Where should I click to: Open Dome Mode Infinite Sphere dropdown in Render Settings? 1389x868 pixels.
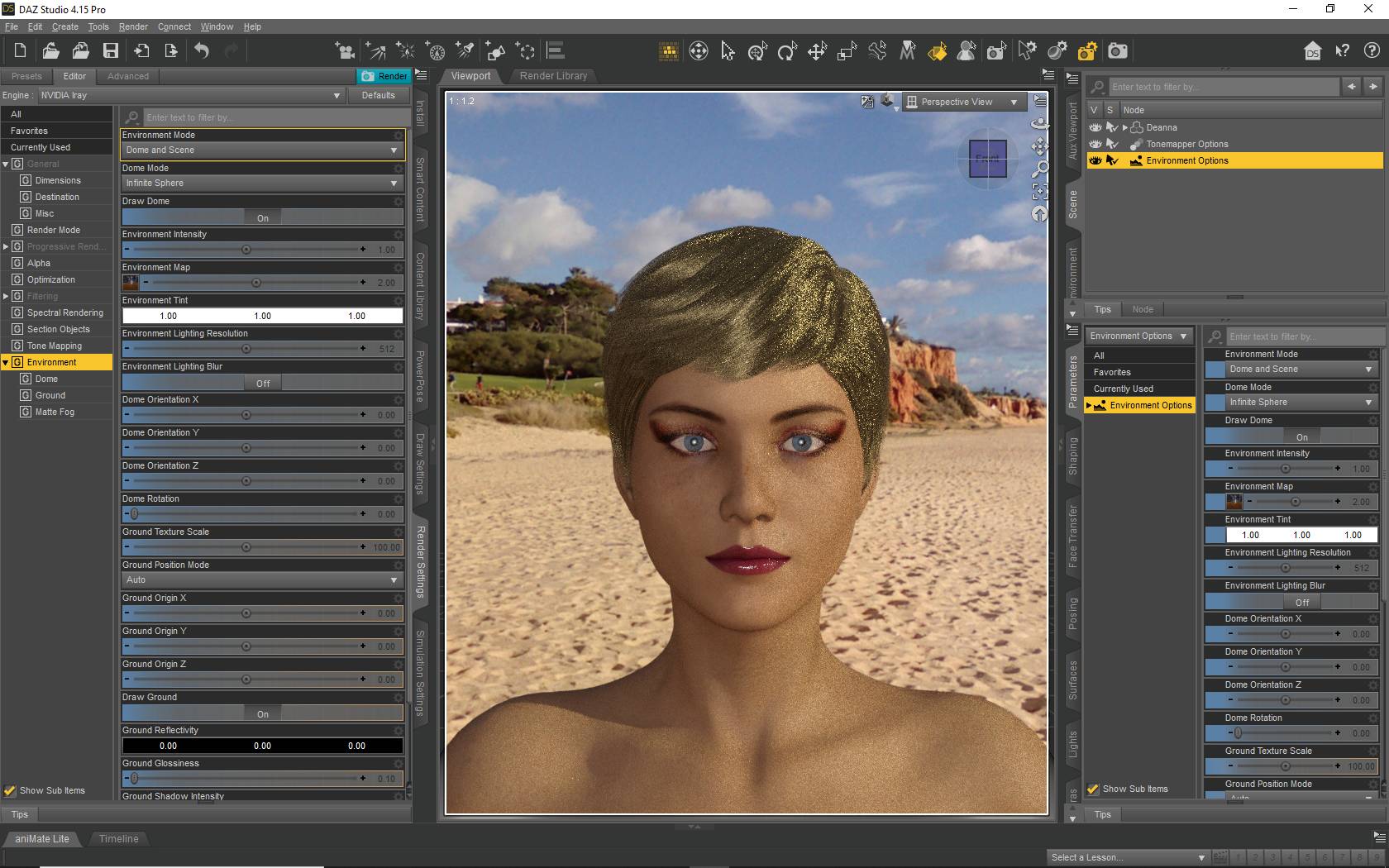click(x=262, y=184)
